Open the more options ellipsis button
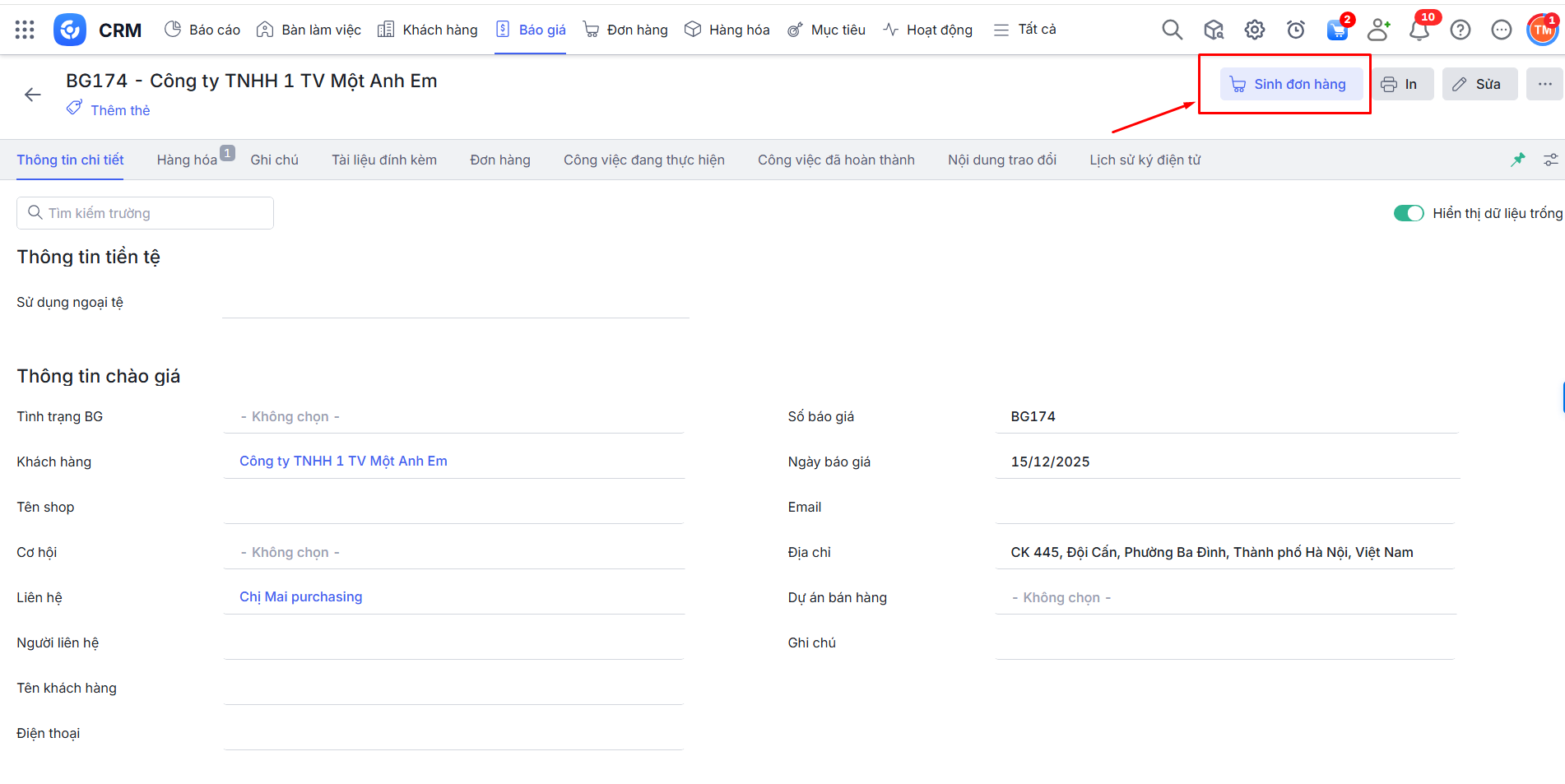The height and width of the screenshot is (784, 1565). pos(1544,84)
